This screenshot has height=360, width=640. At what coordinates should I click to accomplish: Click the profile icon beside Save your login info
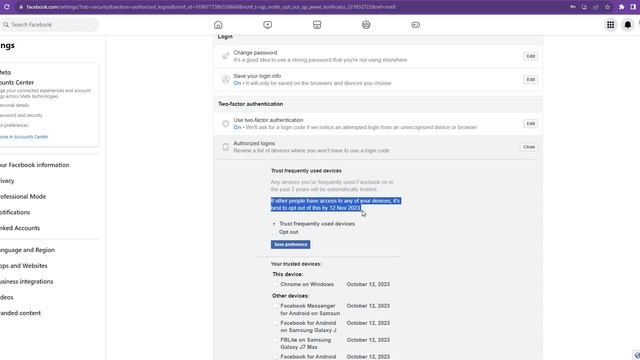[225, 79]
